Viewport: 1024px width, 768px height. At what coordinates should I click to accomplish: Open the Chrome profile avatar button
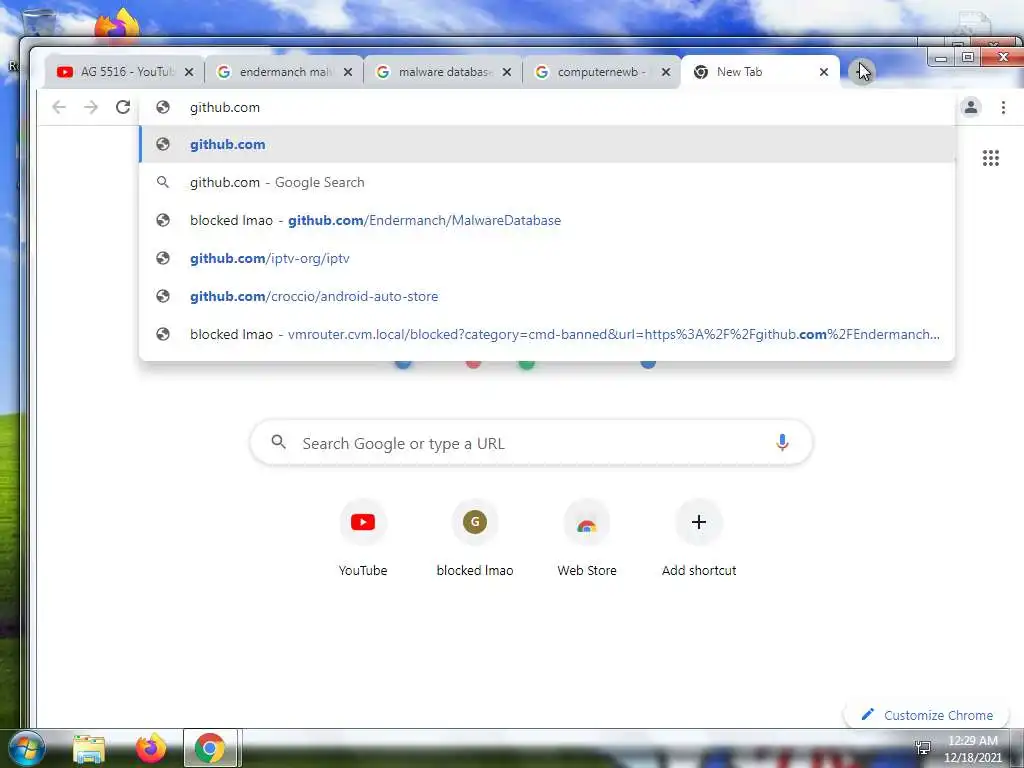point(970,107)
